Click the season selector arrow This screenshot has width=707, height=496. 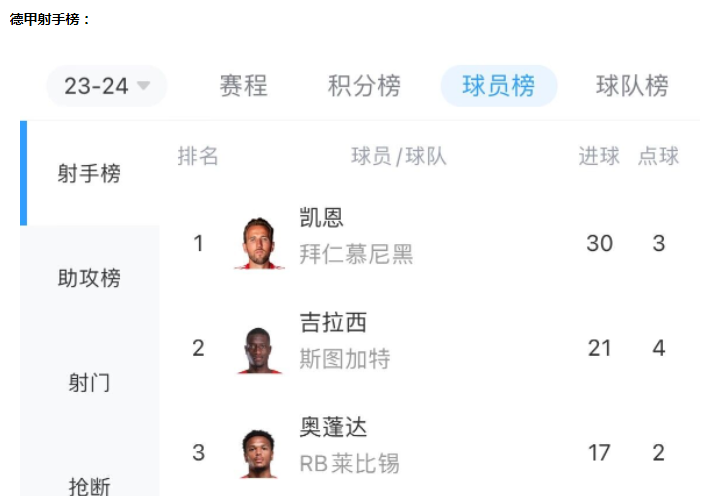(x=143, y=85)
